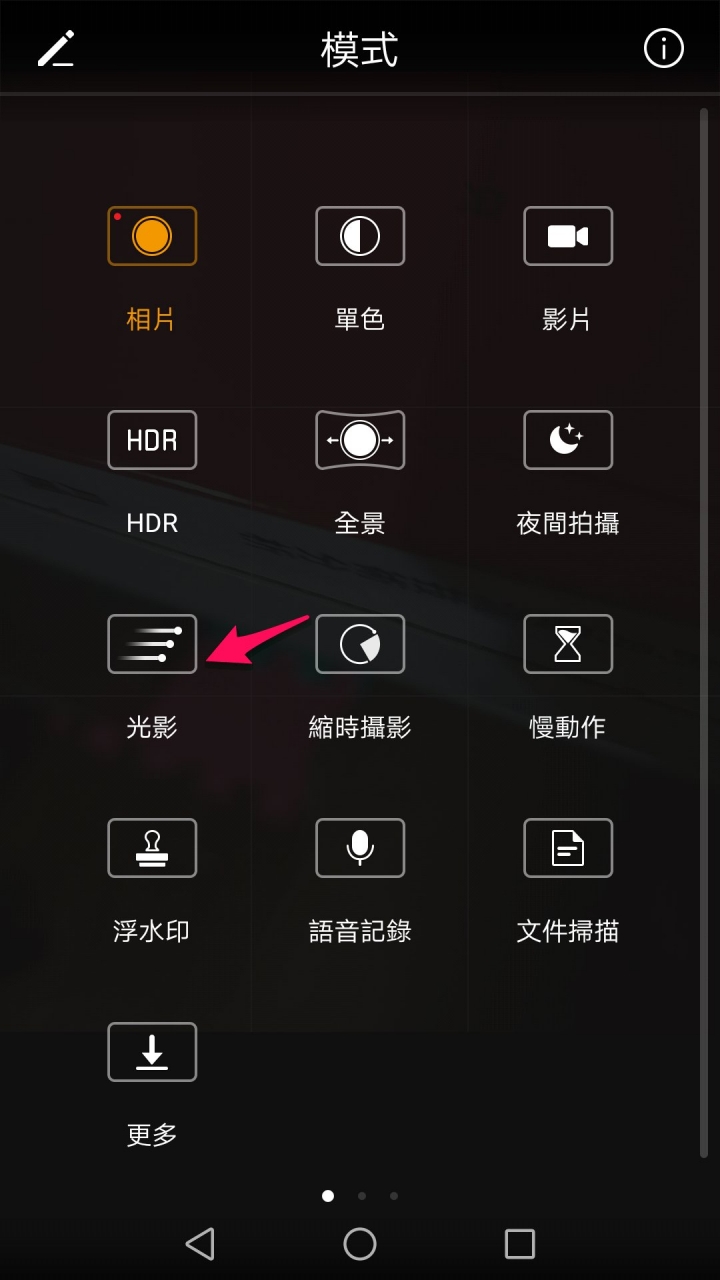
Task: Tap the Android home circle button
Action: coord(360,1244)
